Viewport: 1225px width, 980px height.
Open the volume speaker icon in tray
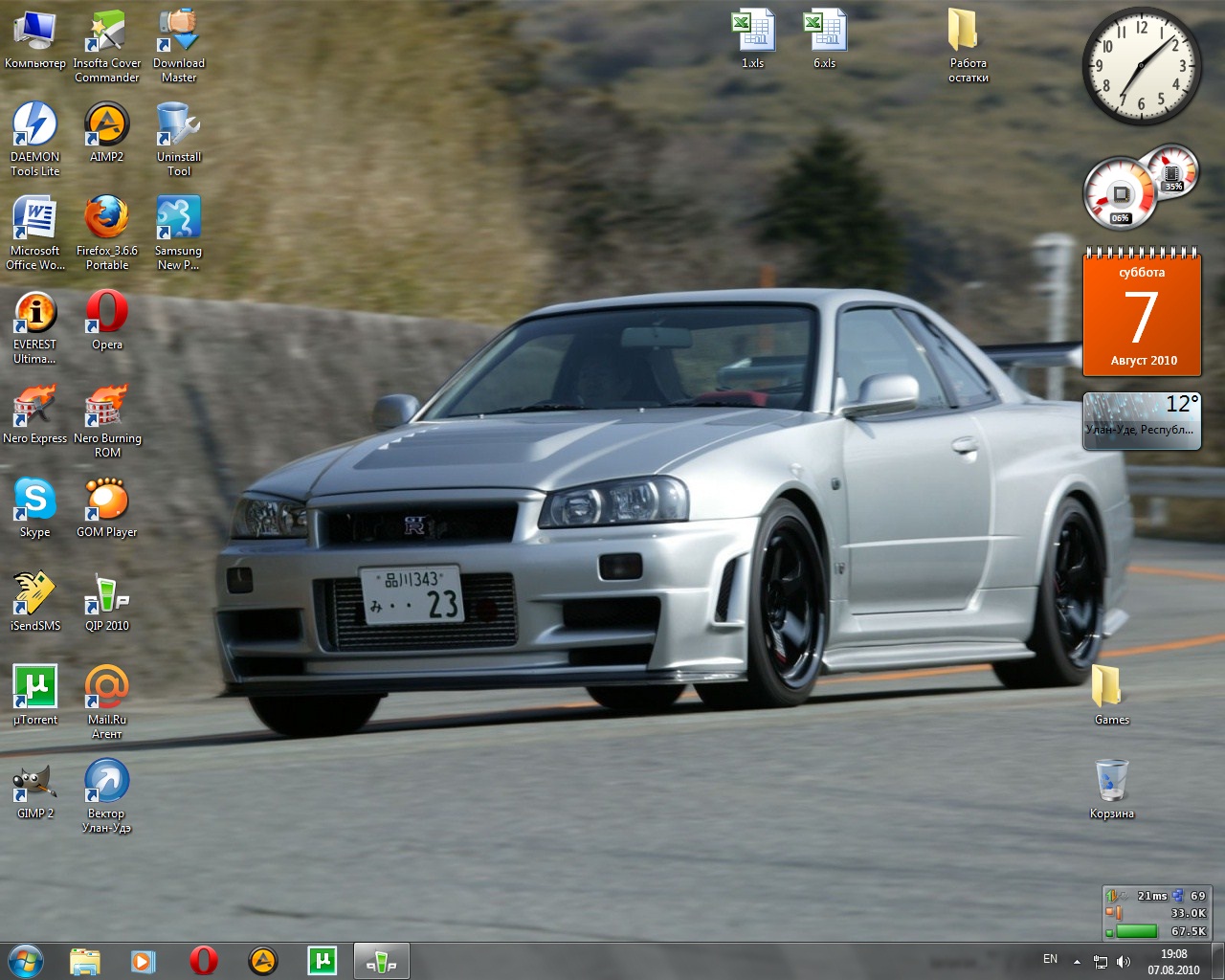1124,962
